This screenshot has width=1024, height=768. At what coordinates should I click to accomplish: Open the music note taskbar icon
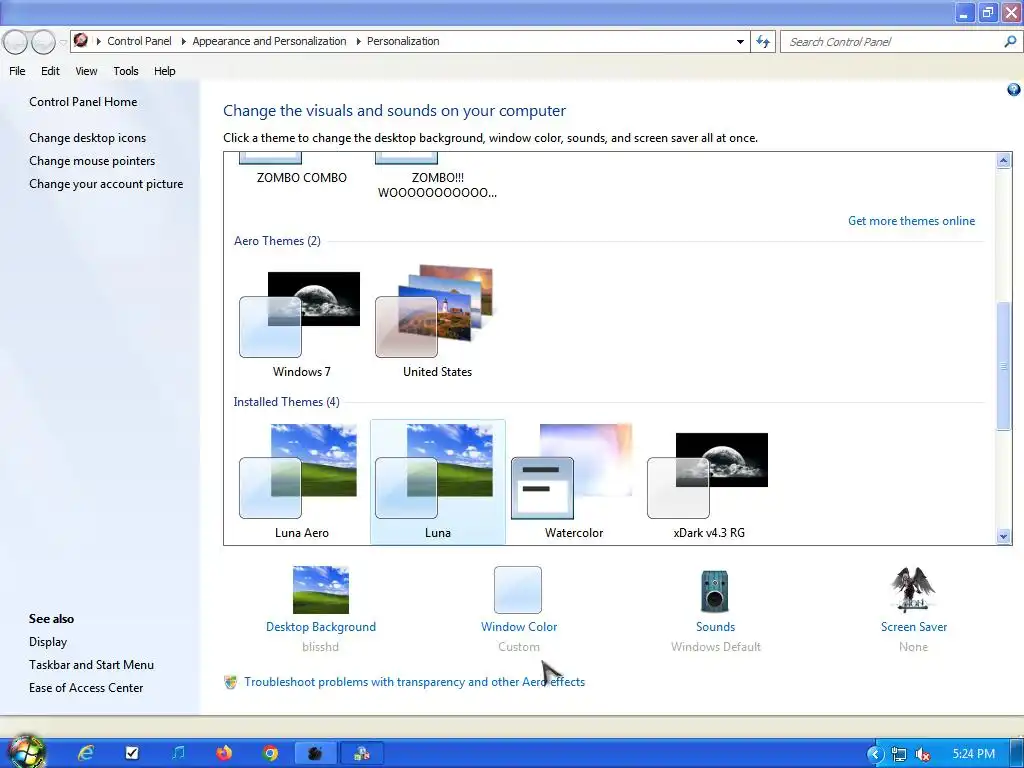(x=178, y=753)
